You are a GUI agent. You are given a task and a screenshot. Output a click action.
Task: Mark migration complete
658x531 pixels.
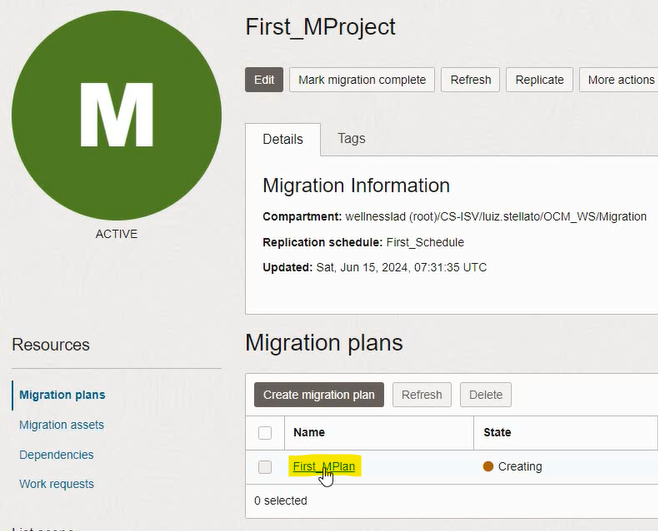(x=362, y=80)
